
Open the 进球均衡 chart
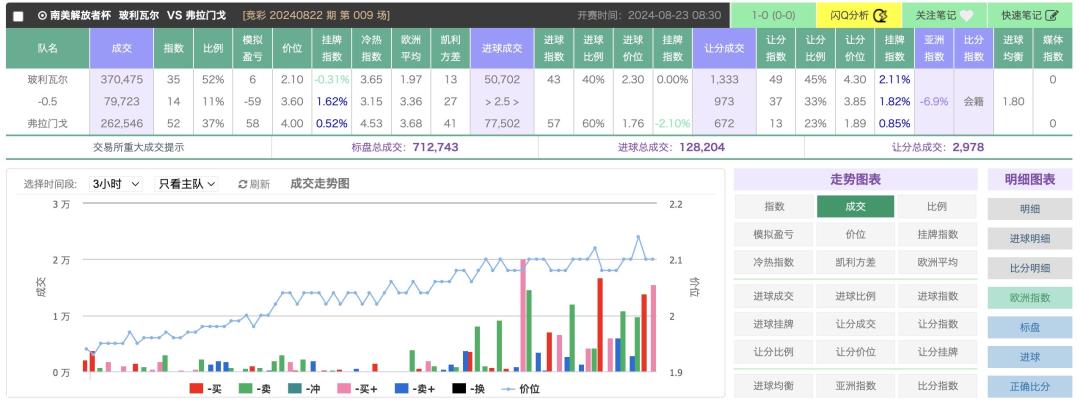(774, 386)
